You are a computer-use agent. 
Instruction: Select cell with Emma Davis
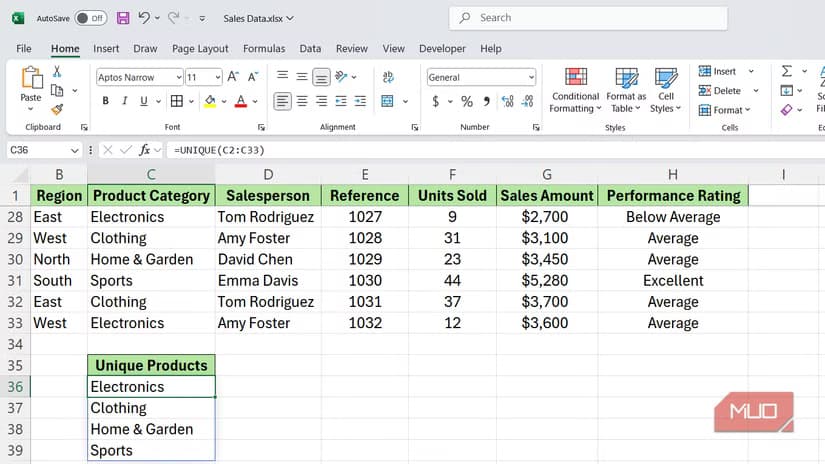[x=268, y=280]
